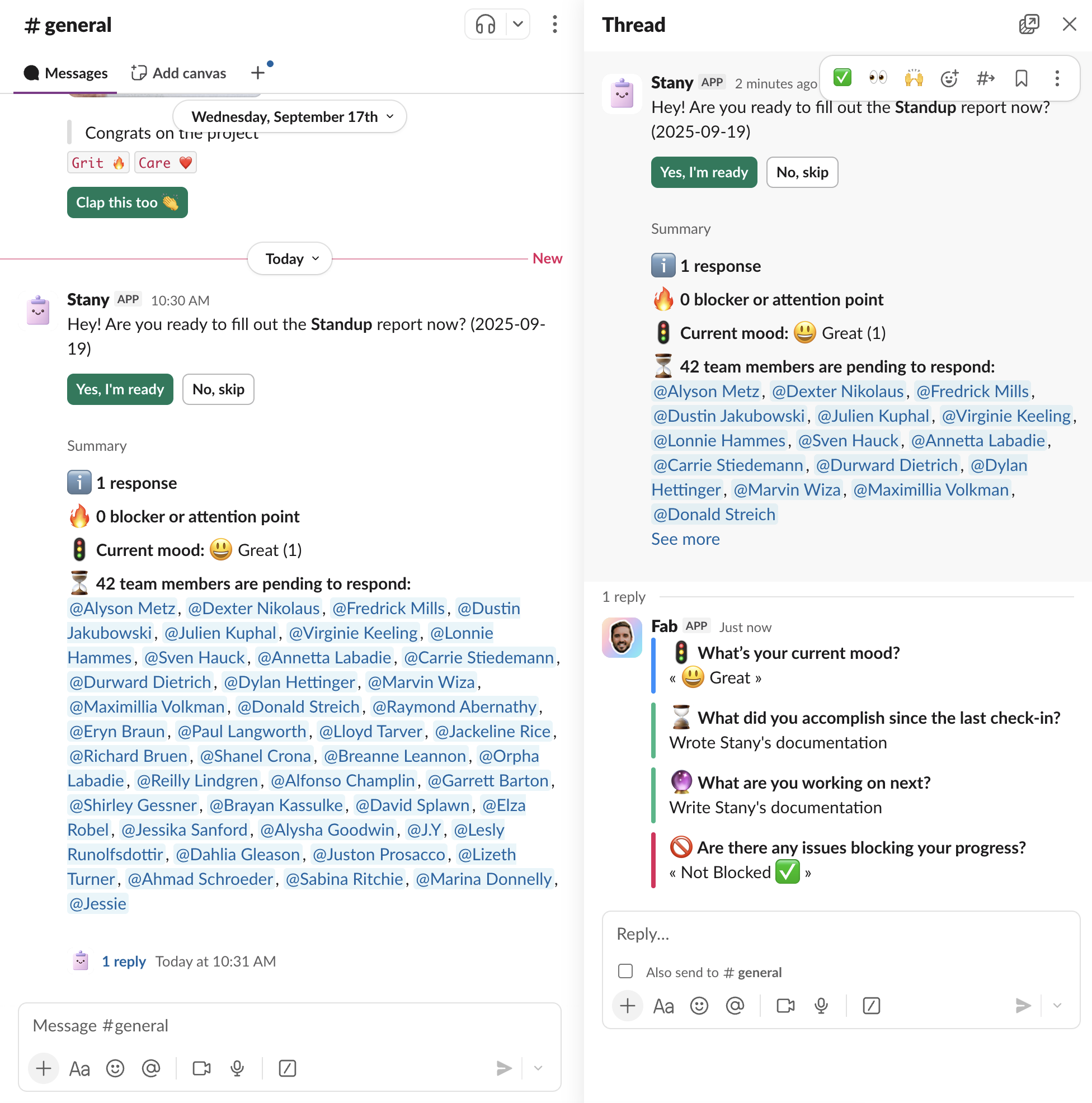Check Also send to #general box
Image resolution: width=1092 pixels, height=1103 pixels.
pyautogui.click(x=625, y=971)
